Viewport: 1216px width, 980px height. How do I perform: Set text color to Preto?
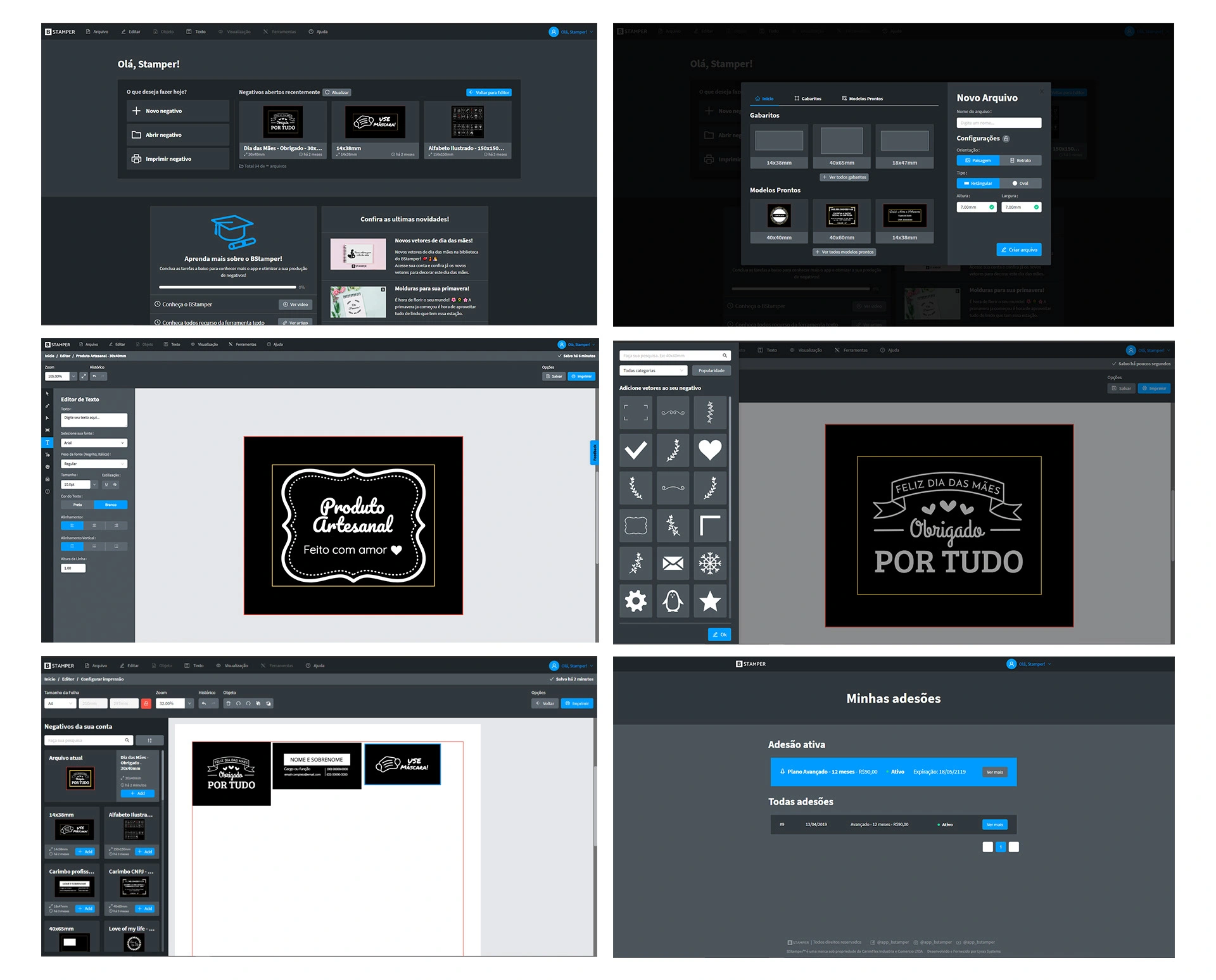coord(77,505)
